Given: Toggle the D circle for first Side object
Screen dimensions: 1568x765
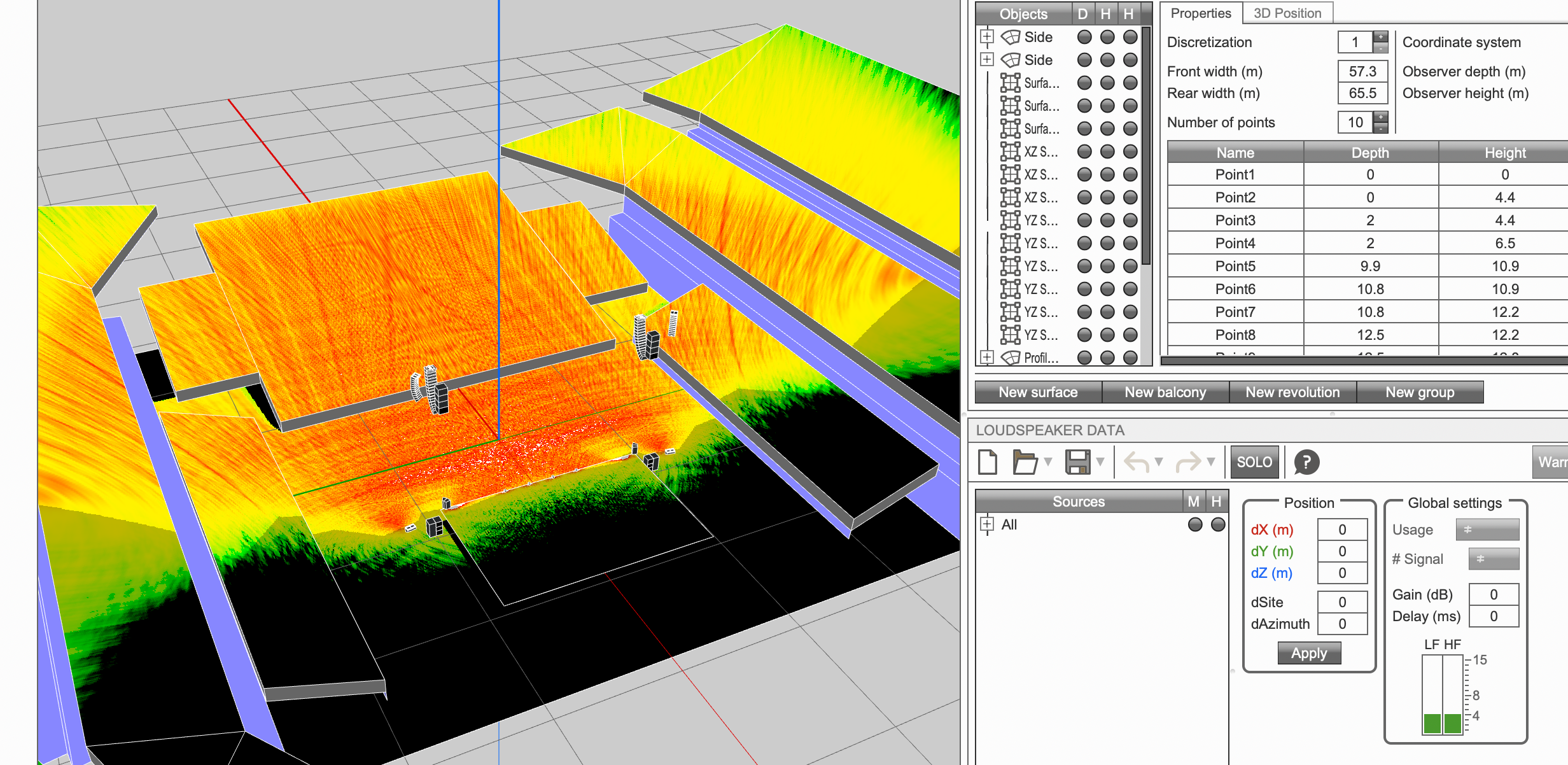Looking at the screenshot, I should click(1084, 37).
